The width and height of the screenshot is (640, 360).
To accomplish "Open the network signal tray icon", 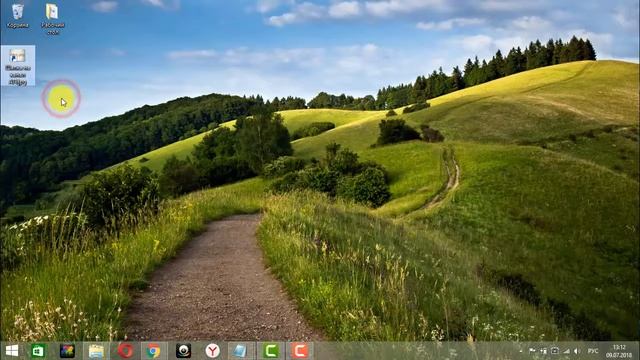I will tap(567, 351).
